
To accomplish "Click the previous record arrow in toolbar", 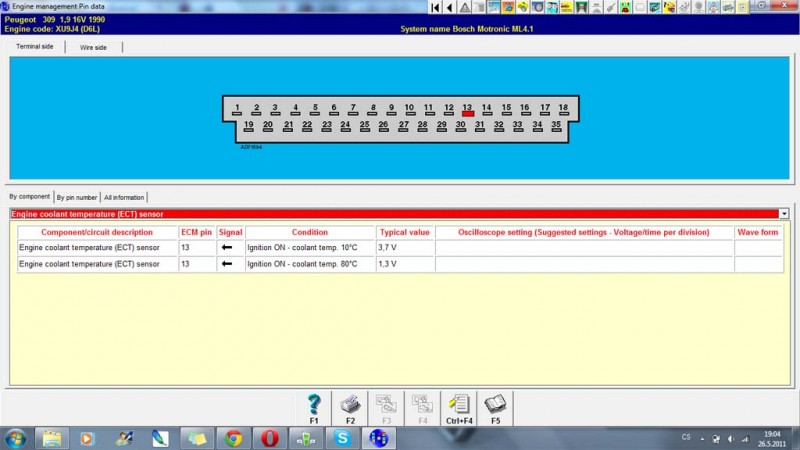I will coord(450,7).
